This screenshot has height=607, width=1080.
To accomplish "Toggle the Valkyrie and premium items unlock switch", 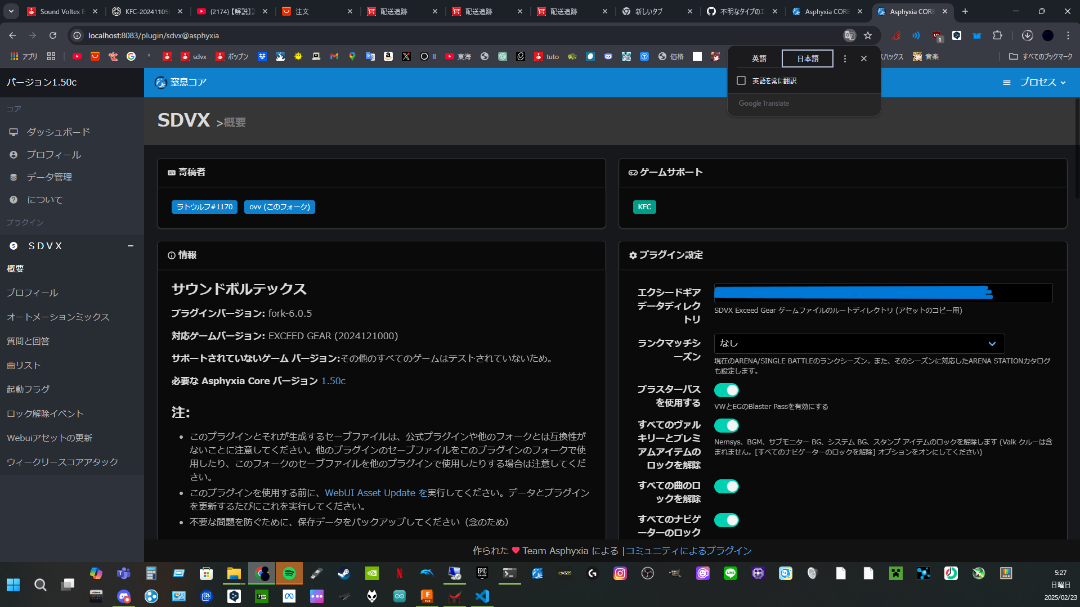I will coord(726,425).
